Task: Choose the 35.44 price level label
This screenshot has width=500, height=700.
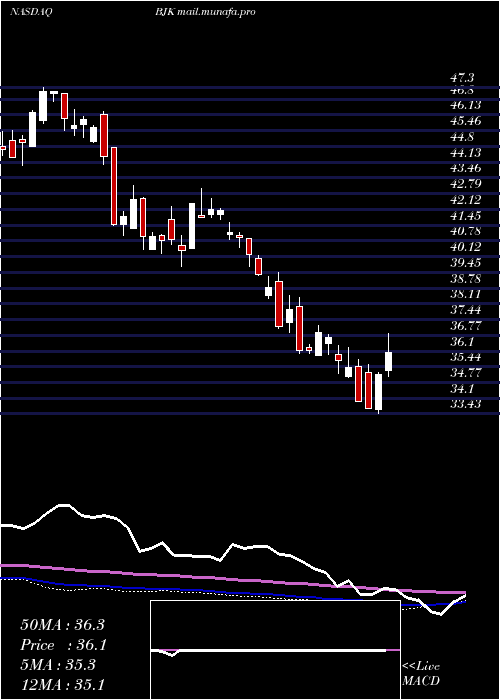Action: point(465,357)
